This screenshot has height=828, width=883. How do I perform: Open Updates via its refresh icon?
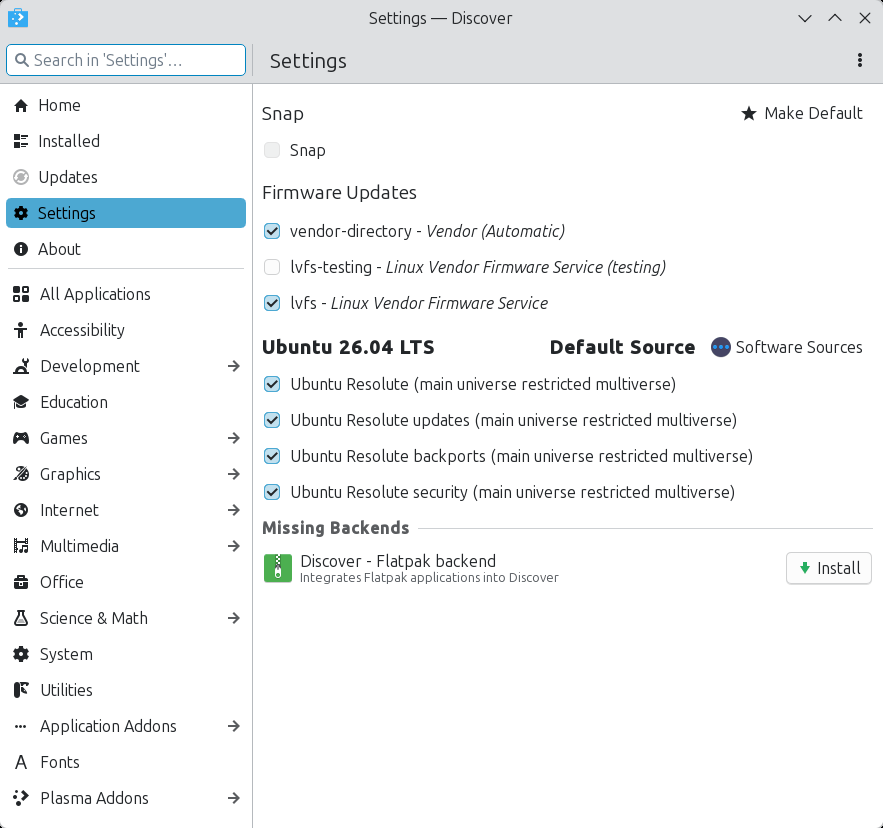(x=21, y=178)
